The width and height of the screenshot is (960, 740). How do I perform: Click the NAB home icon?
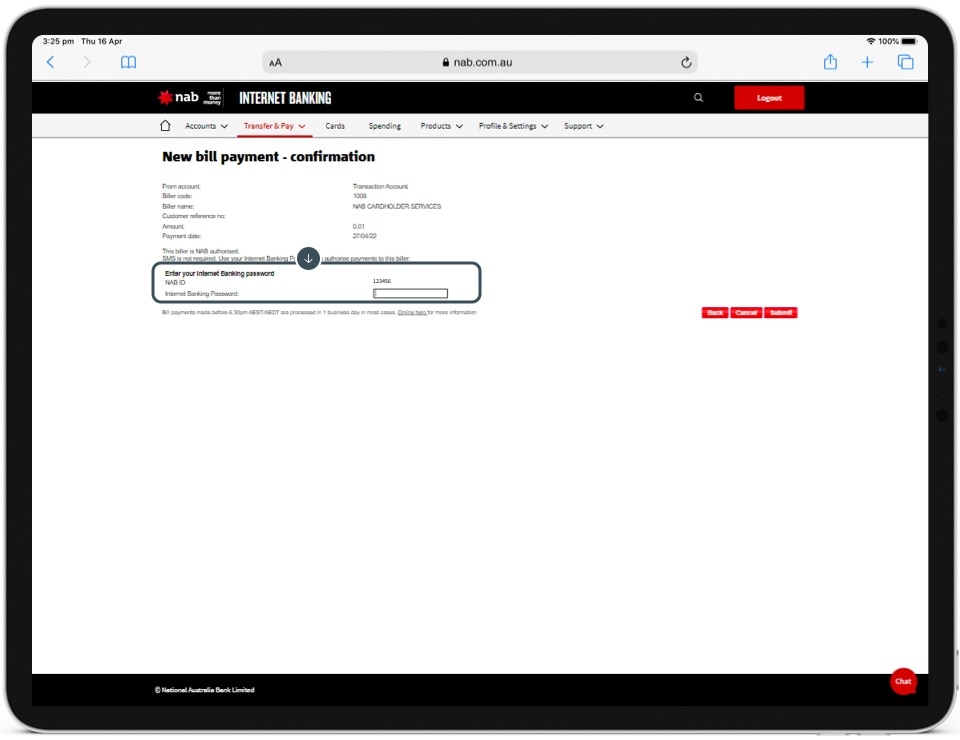(x=166, y=126)
